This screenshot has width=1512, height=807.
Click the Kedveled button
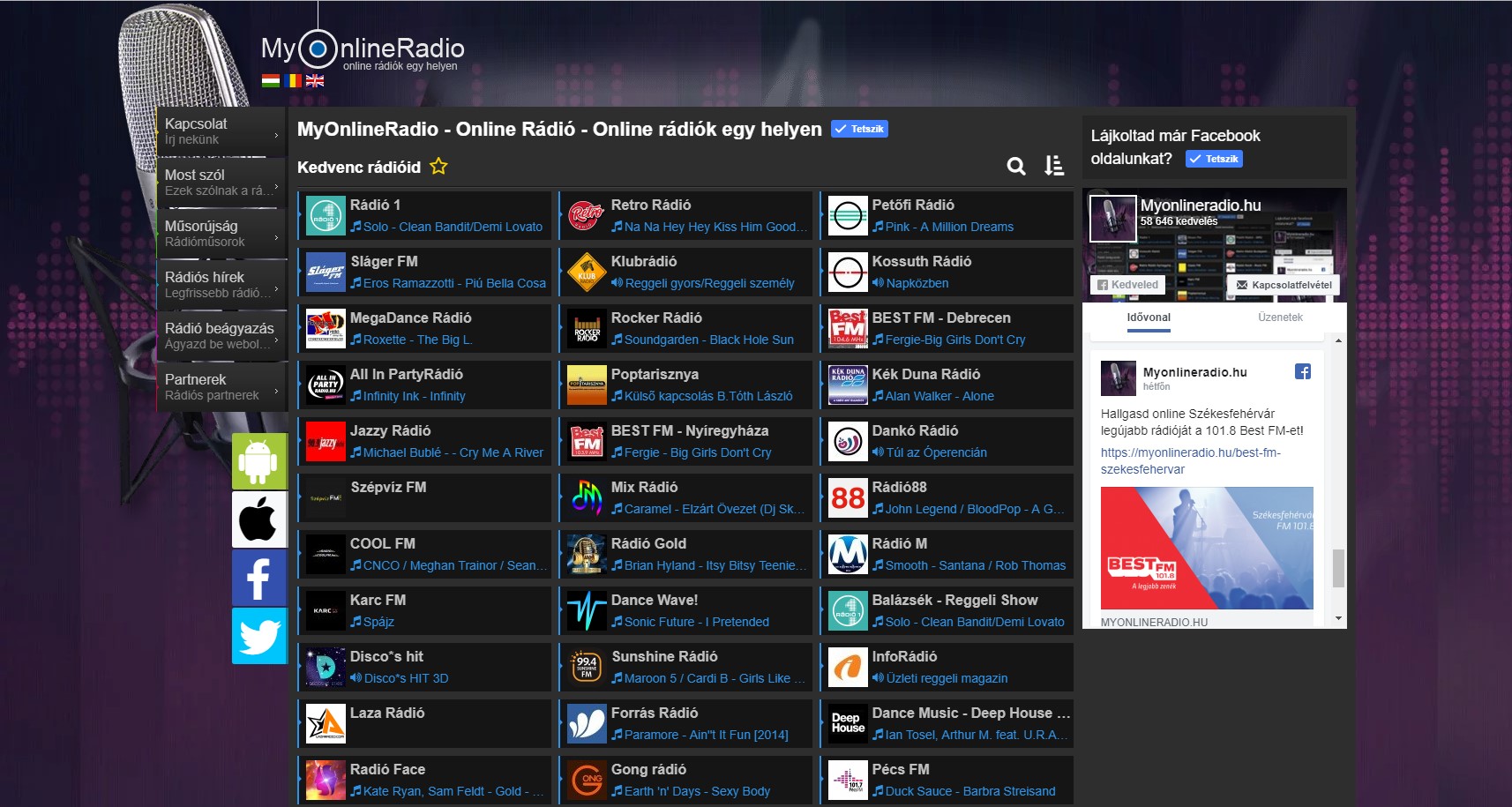pos(1127,285)
